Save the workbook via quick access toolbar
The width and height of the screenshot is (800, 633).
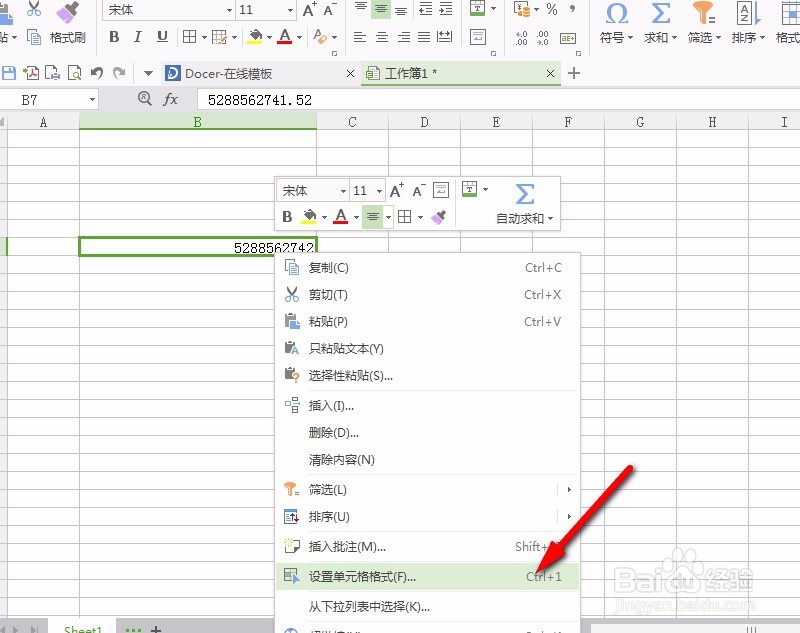click(x=10, y=73)
